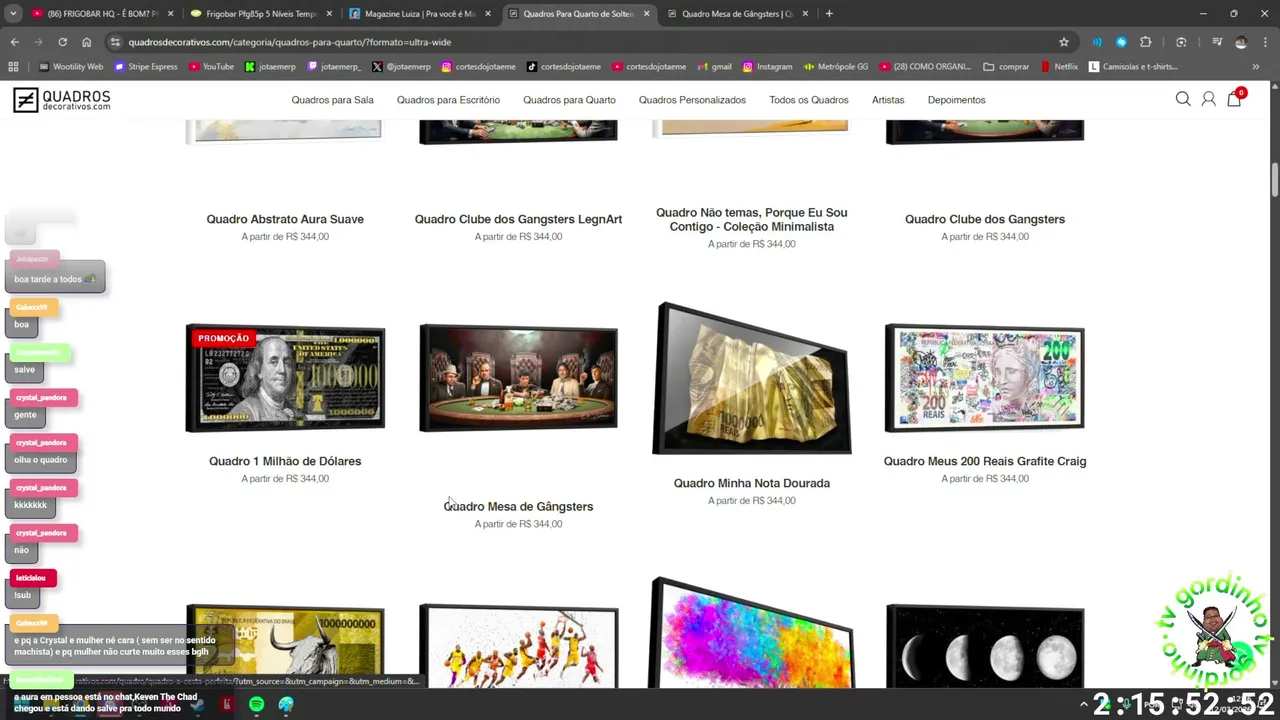The image size is (1280, 720).
Task: Open the Camisolas e t-shirts bookmark
Action: (1133, 67)
